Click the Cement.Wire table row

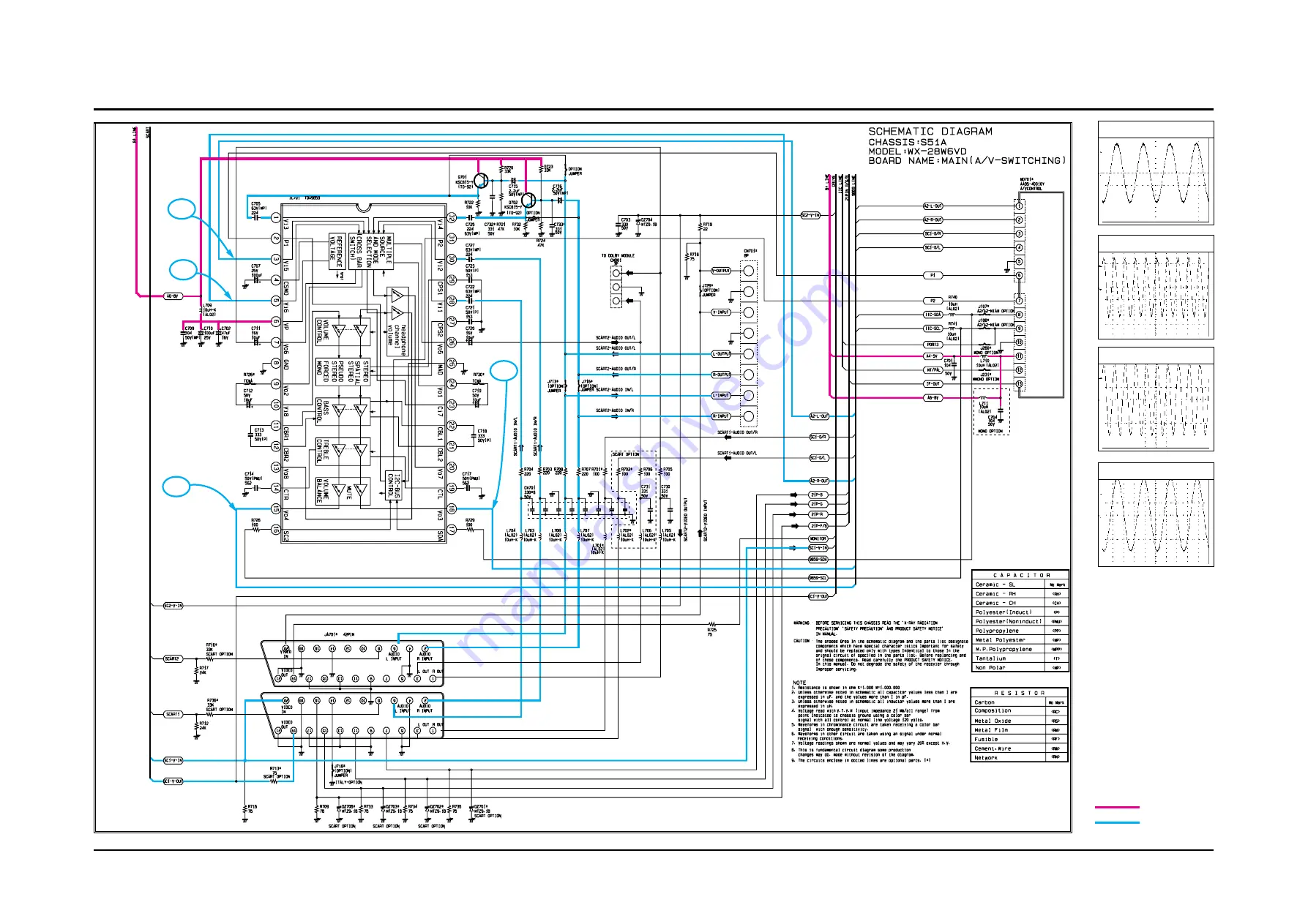(x=1020, y=748)
